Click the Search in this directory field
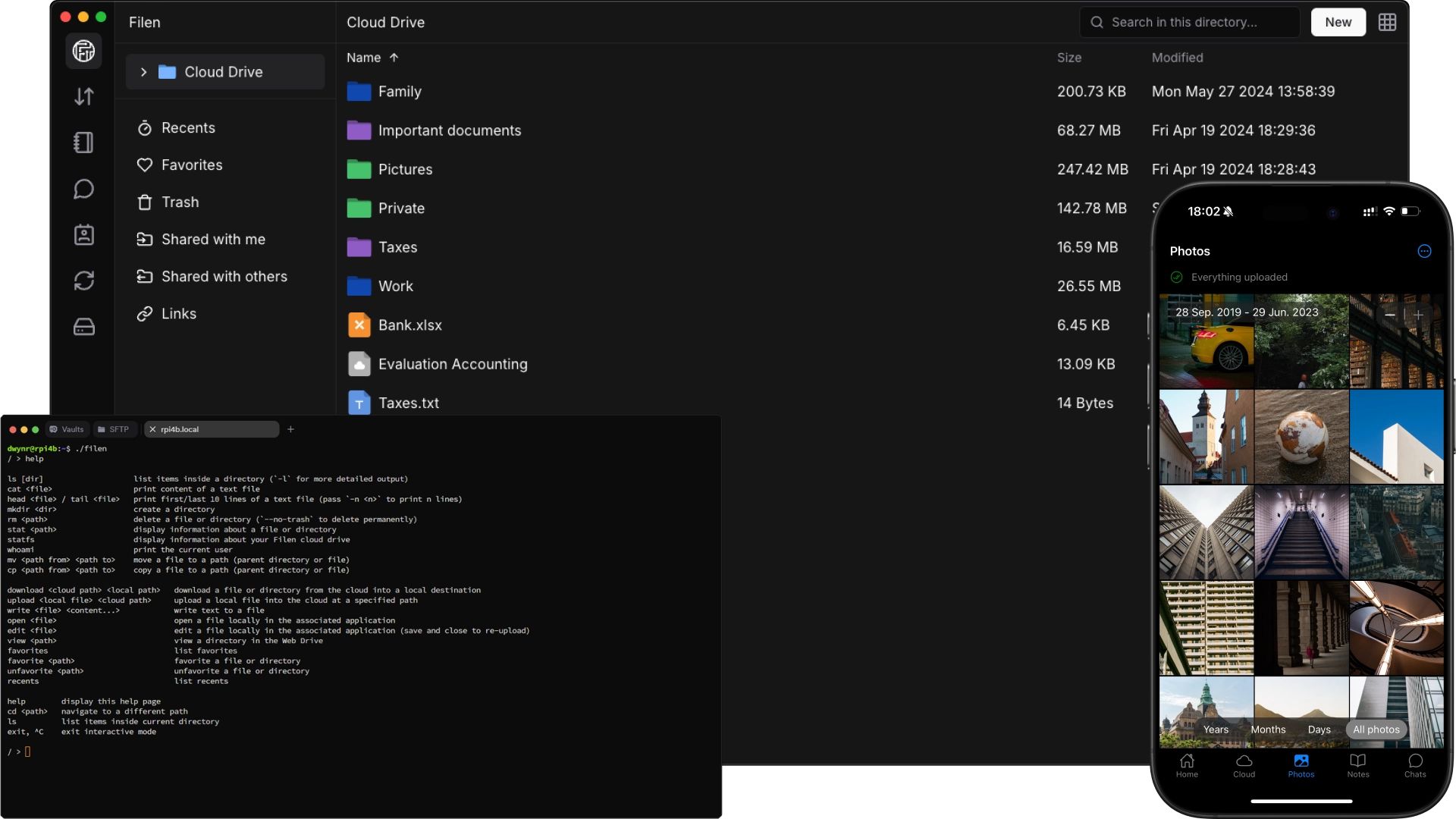 click(1191, 22)
